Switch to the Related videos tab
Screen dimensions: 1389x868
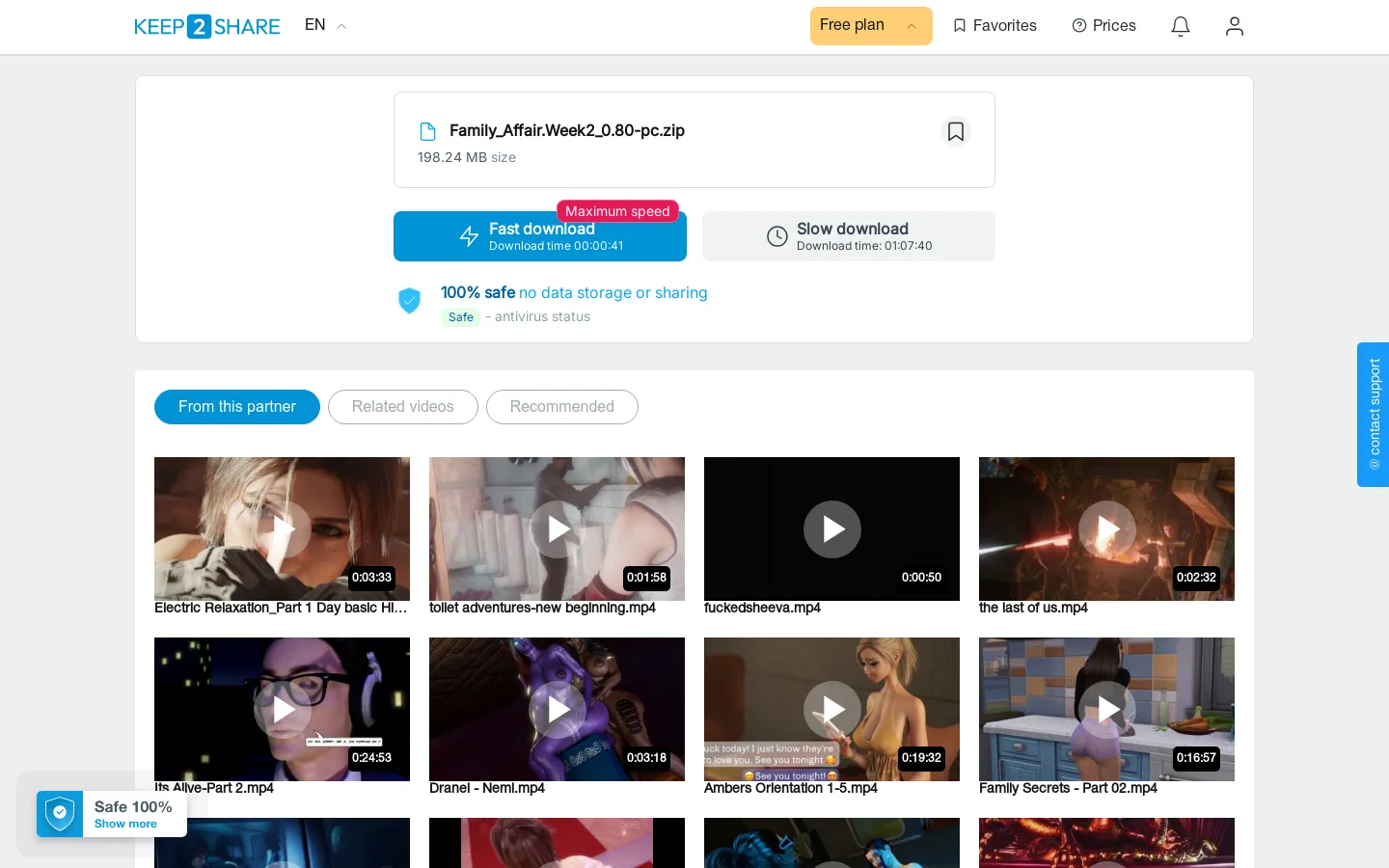coord(403,407)
